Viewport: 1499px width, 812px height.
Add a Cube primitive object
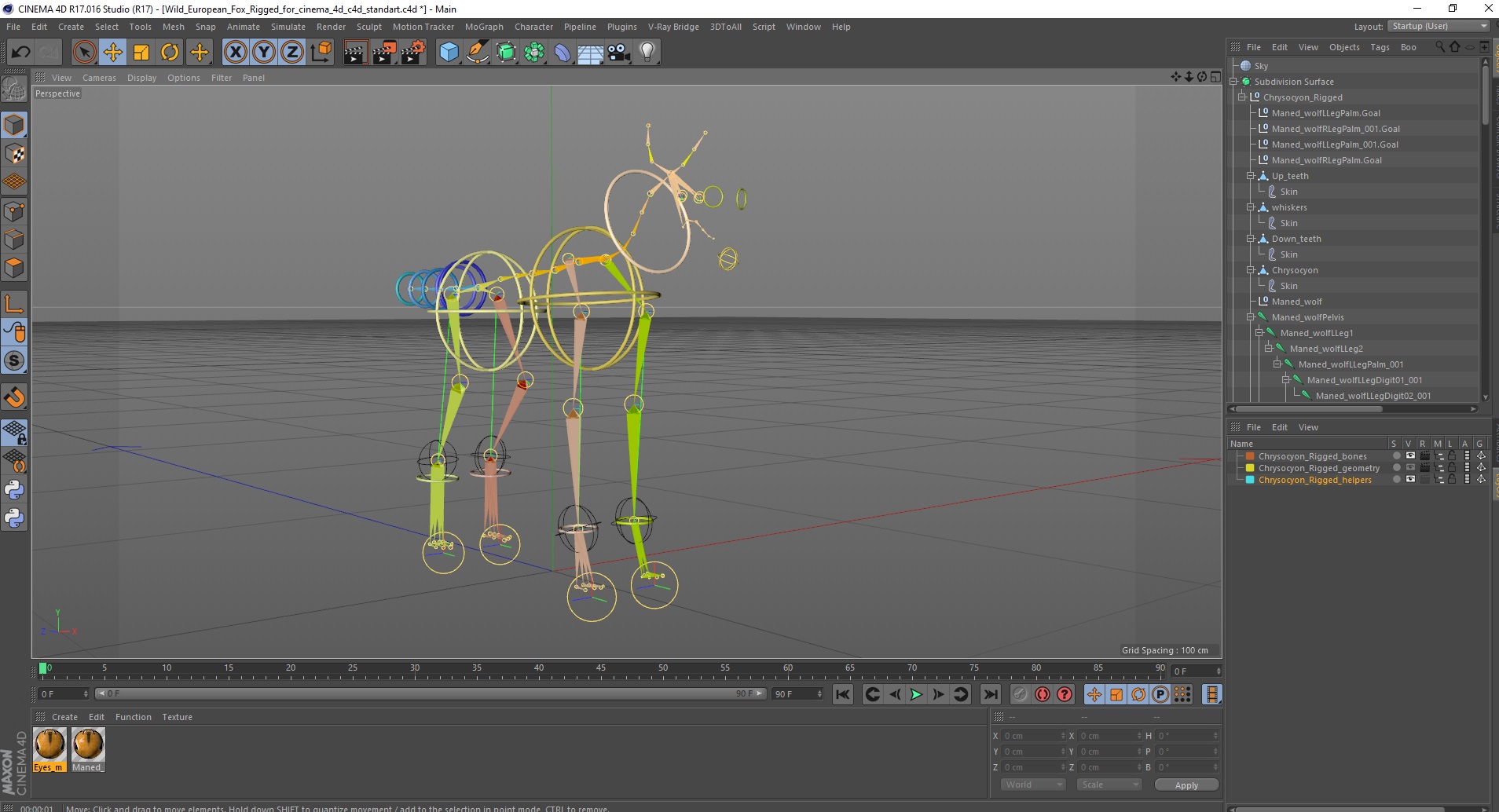(x=449, y=53)
